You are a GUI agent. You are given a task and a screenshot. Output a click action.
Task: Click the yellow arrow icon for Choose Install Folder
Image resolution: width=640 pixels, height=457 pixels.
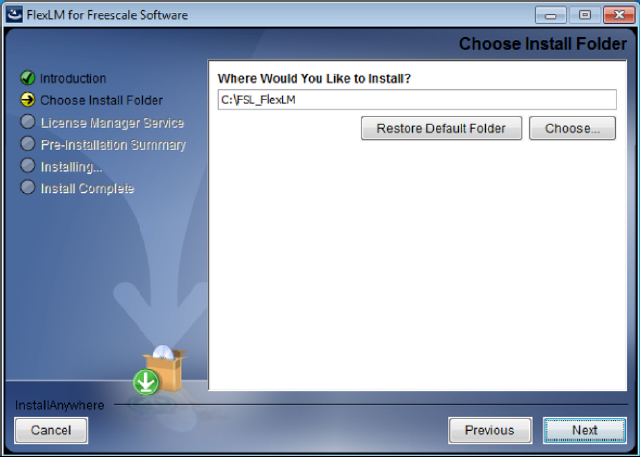tap(28, 100)
